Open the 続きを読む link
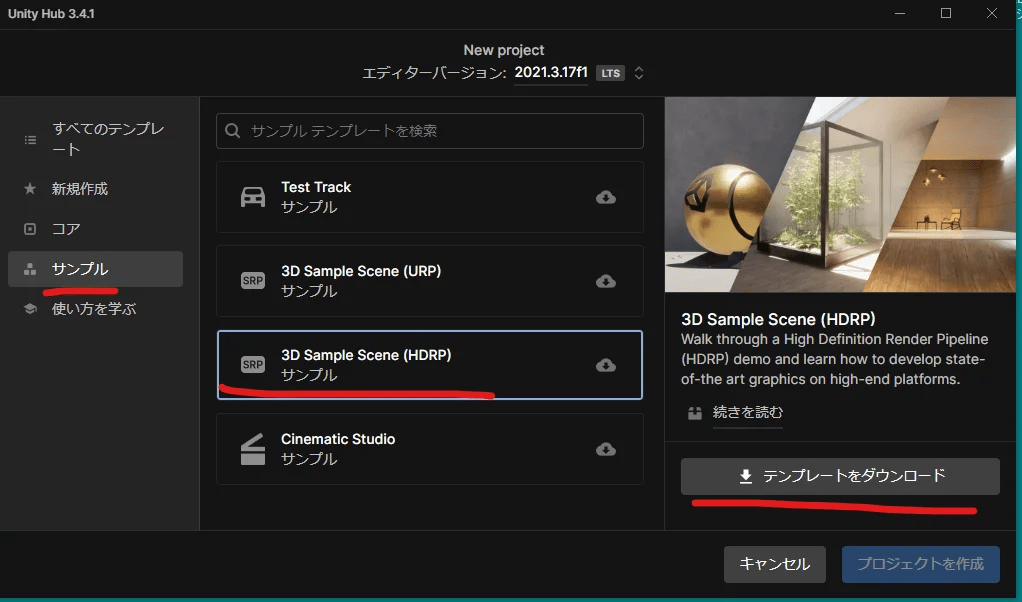The width and height of the screenshot is (1022, 602). 748,412
